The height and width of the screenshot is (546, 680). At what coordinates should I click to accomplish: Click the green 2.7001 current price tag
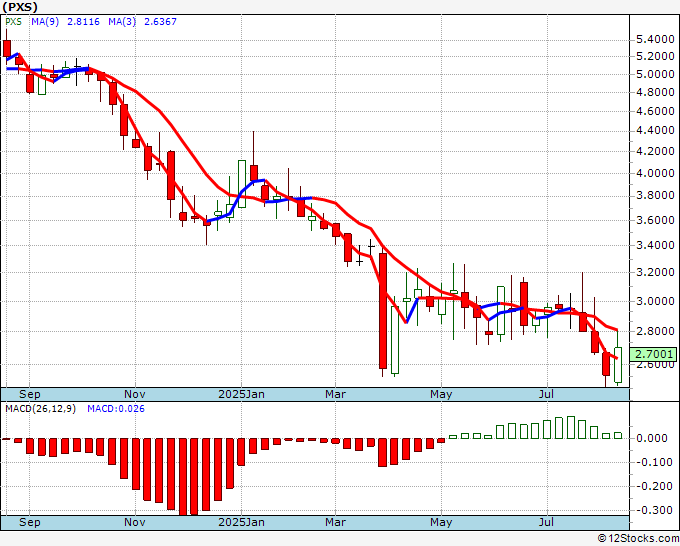click(655, 354)
